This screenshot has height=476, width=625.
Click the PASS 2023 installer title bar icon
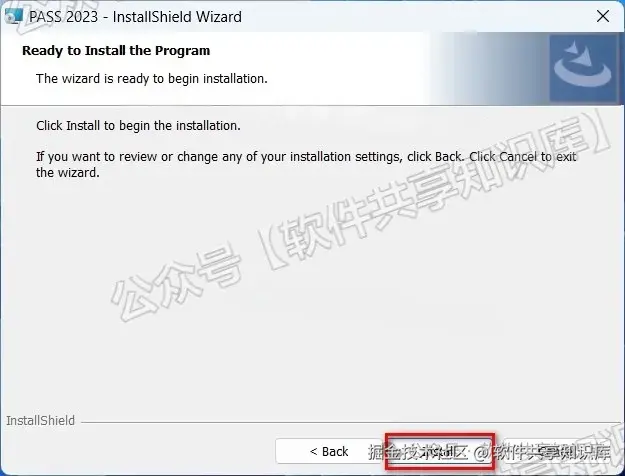tap(13, 16)
